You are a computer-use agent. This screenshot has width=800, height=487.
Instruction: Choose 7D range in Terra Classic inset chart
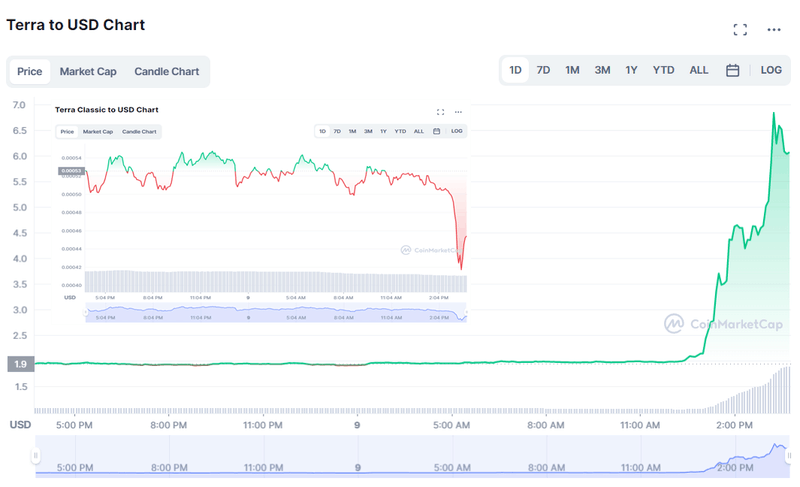point(337,131)
